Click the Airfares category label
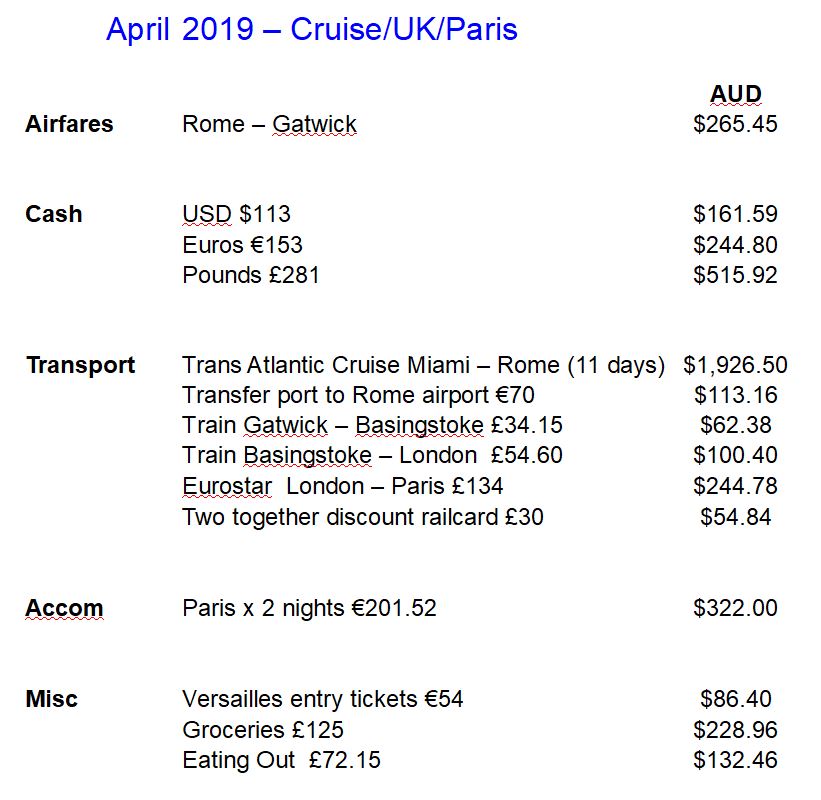Viewport: 821px width, 800px height. (69, 125)
